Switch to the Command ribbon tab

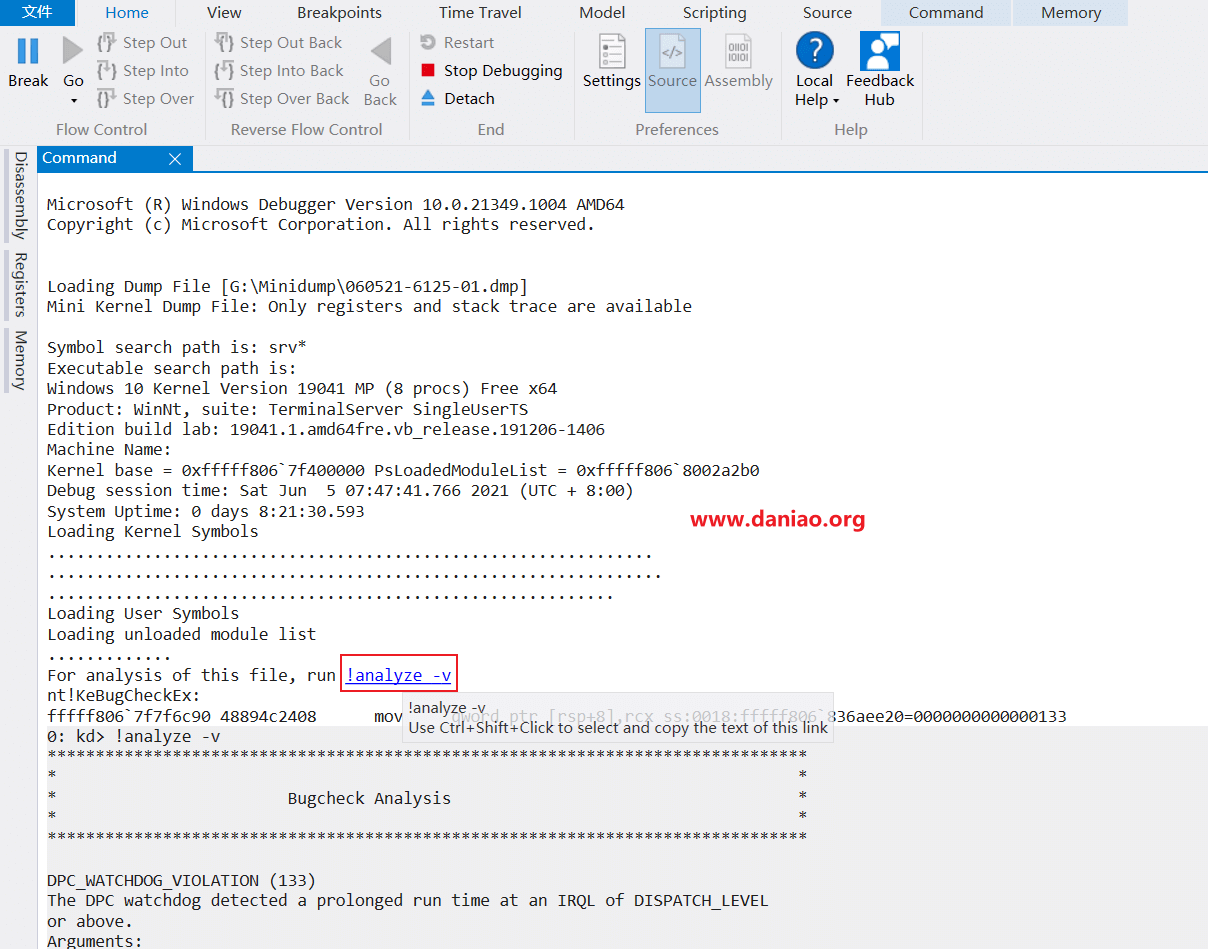946,13
